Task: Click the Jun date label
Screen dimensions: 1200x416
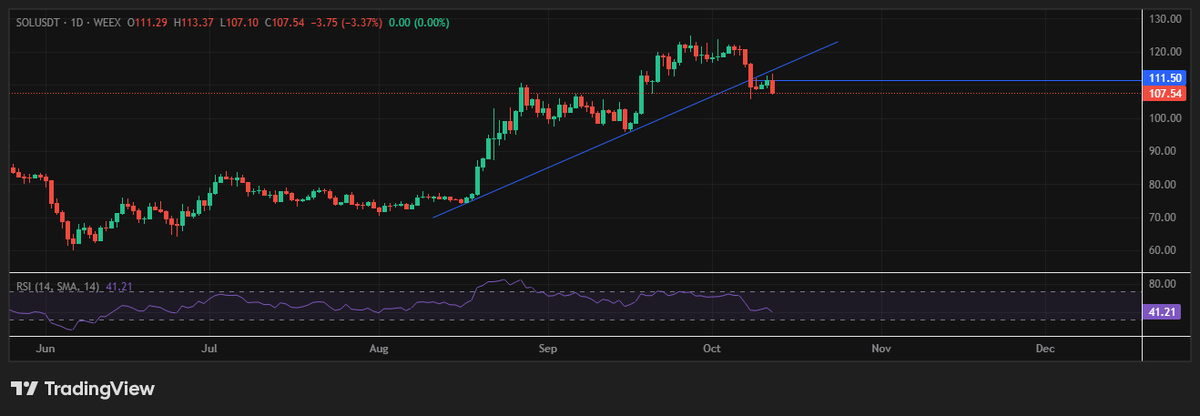Action: point(43,350)
